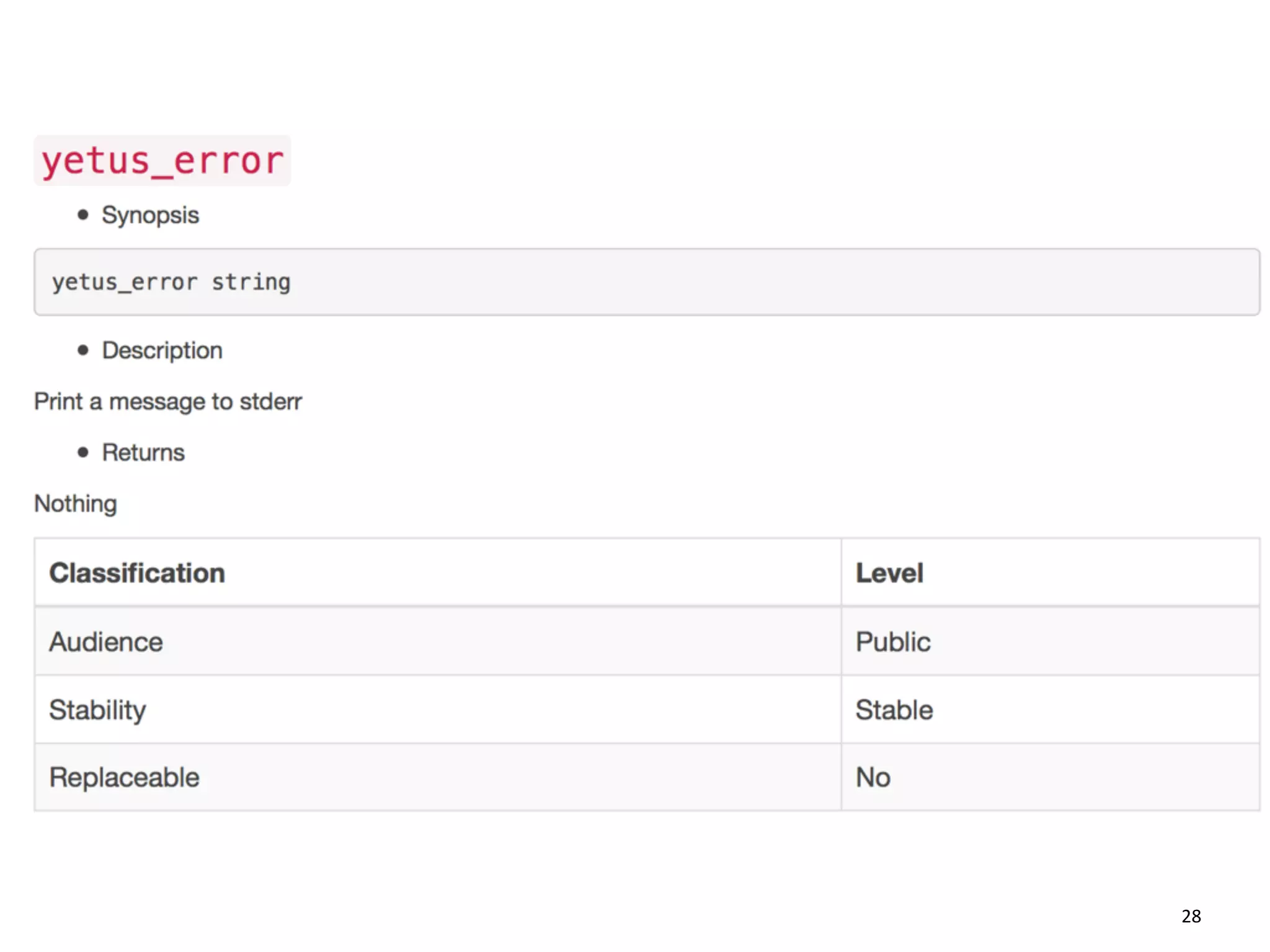Screen dimensions: 1270x952
Task: Click the Description bullet item
Action: click(x=162, y=350)
